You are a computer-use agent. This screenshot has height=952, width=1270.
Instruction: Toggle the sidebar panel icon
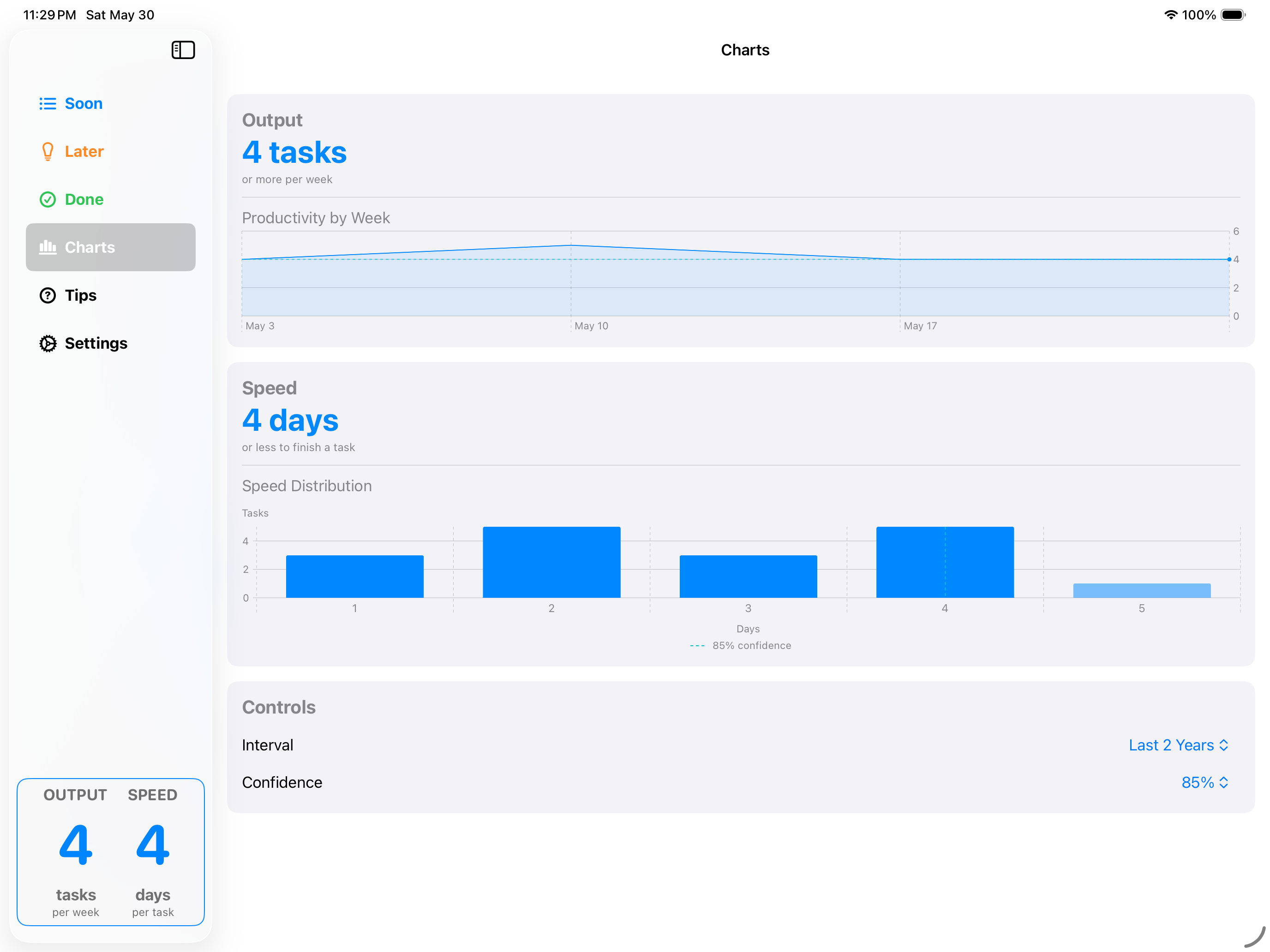point(183,50)
